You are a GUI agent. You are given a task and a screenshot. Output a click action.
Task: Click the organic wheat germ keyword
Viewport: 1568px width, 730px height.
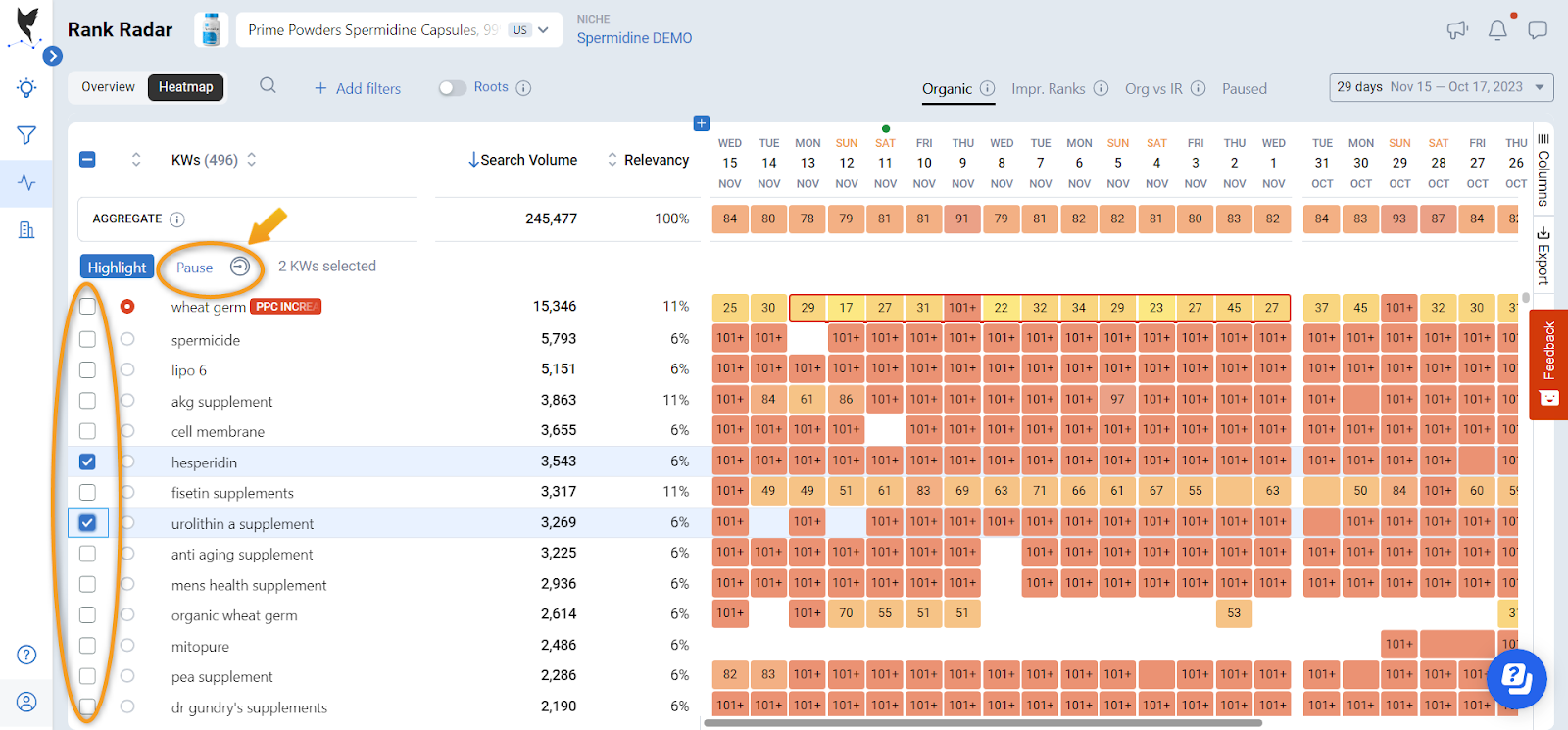tap(234, 615)
